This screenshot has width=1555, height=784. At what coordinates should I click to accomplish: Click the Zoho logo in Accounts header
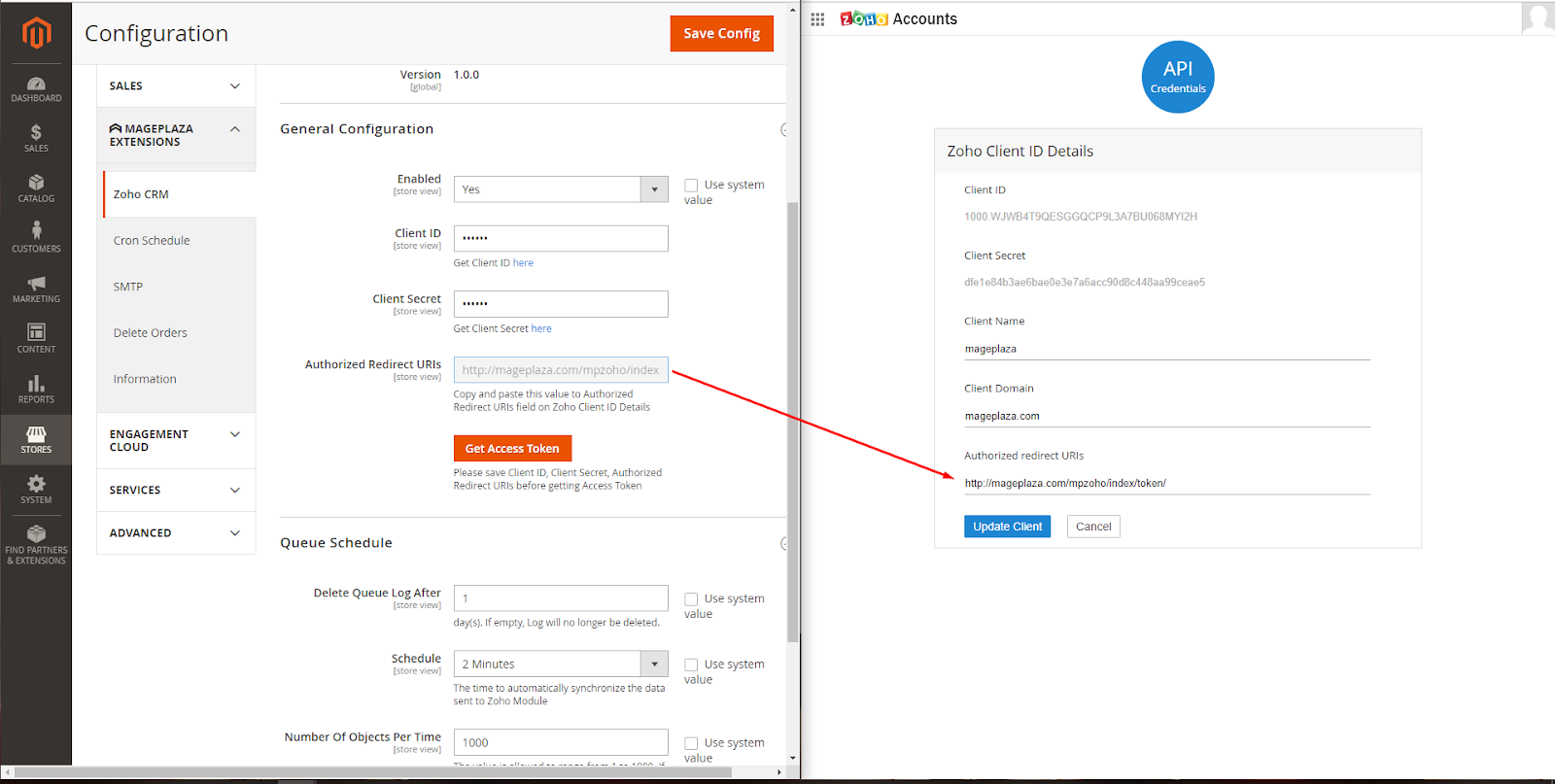pyautogui.click(x=864, y=19)
